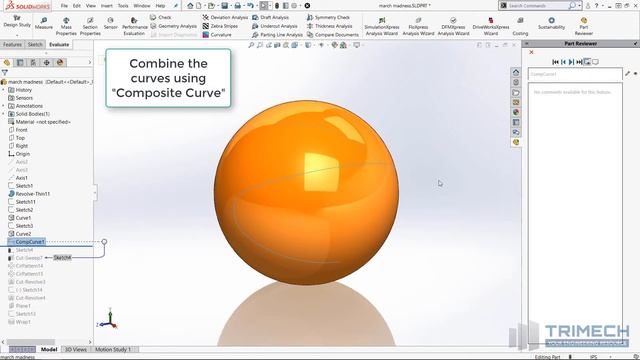Open Undercut Analysis
This screenshot has height=360, width=640.
click(x=275, y=26)
